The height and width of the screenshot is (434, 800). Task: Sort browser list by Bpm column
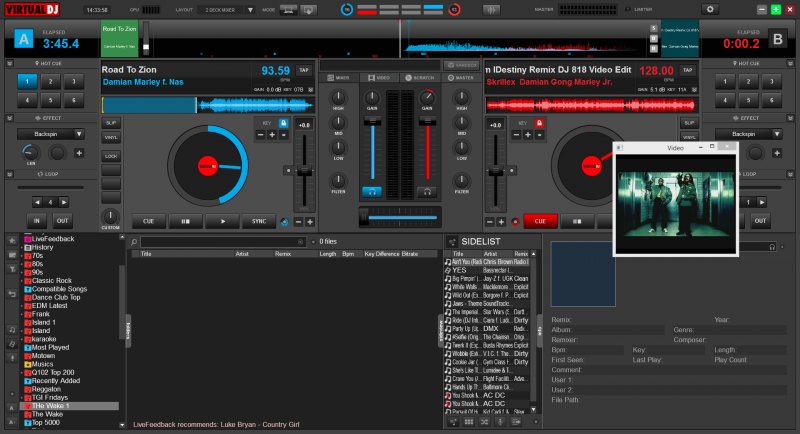tap(348, 253)
